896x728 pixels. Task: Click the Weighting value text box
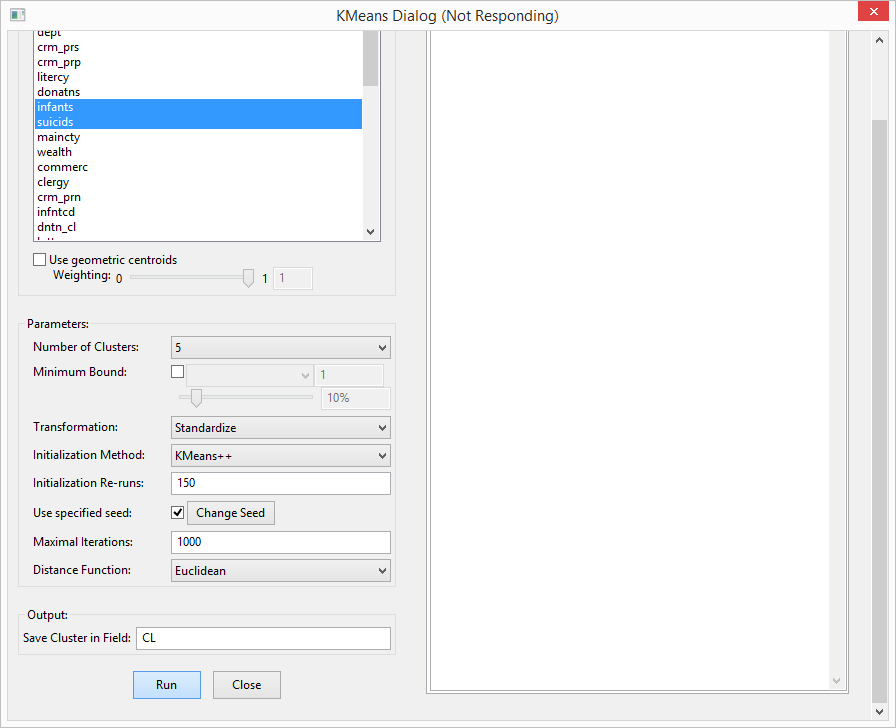(x=293, y=278)
